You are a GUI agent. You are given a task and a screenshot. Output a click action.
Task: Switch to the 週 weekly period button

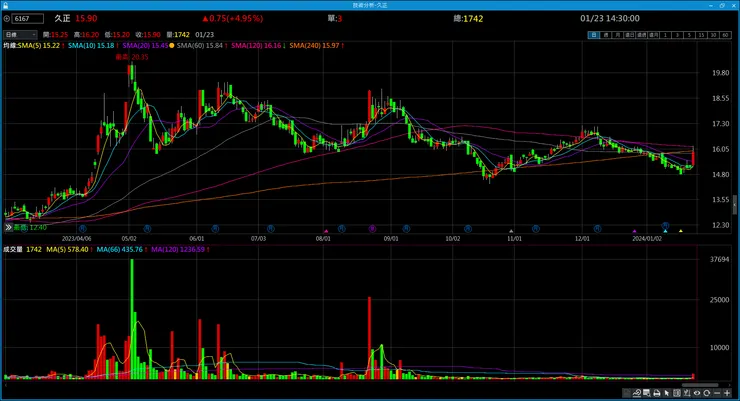606,35
